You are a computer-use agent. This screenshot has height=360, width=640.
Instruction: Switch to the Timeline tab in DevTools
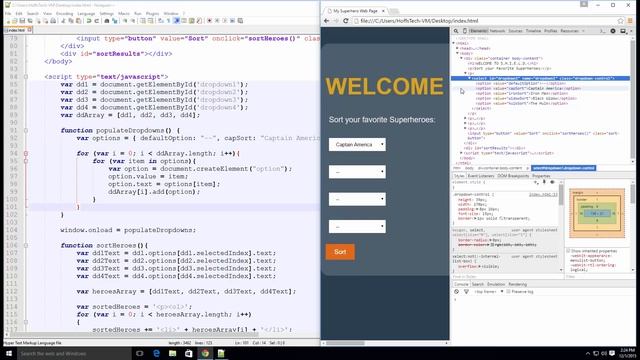tap(533, 31)
